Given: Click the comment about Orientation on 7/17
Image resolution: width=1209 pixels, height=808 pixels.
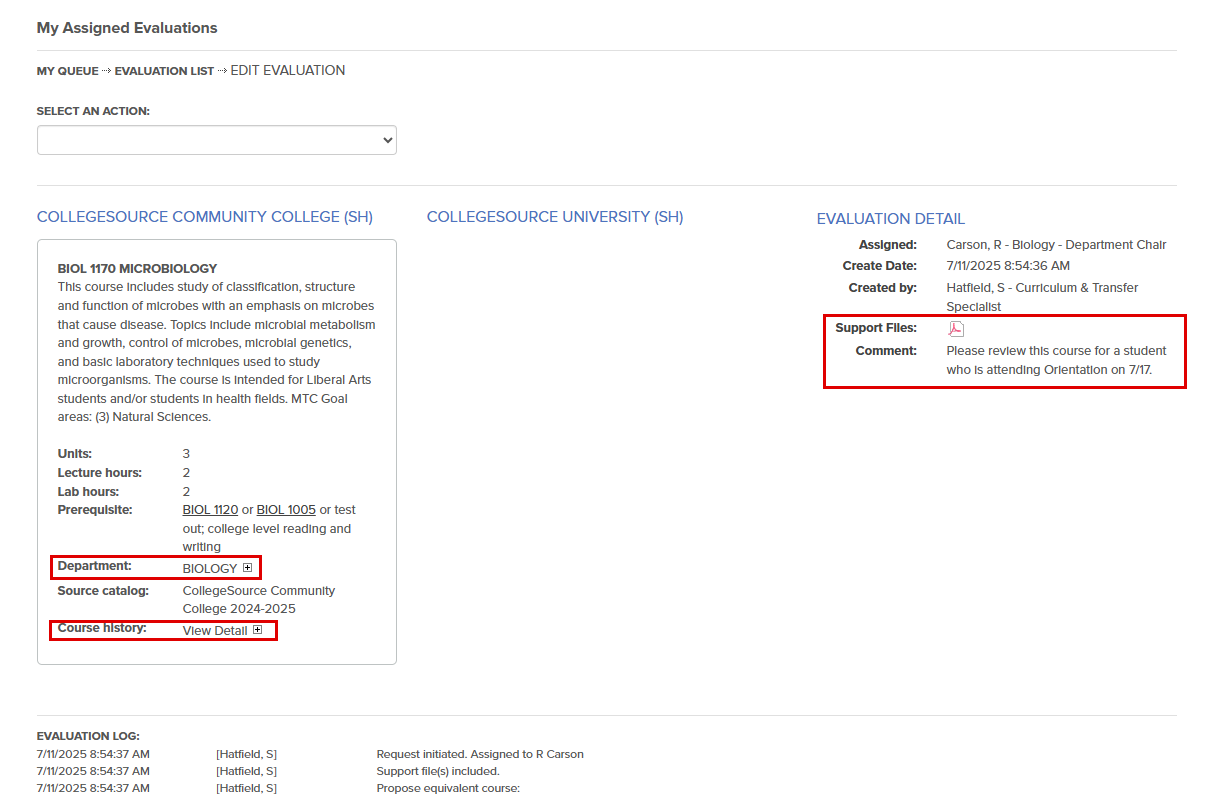Looking at the screenshot, I should click(1057, 360).
